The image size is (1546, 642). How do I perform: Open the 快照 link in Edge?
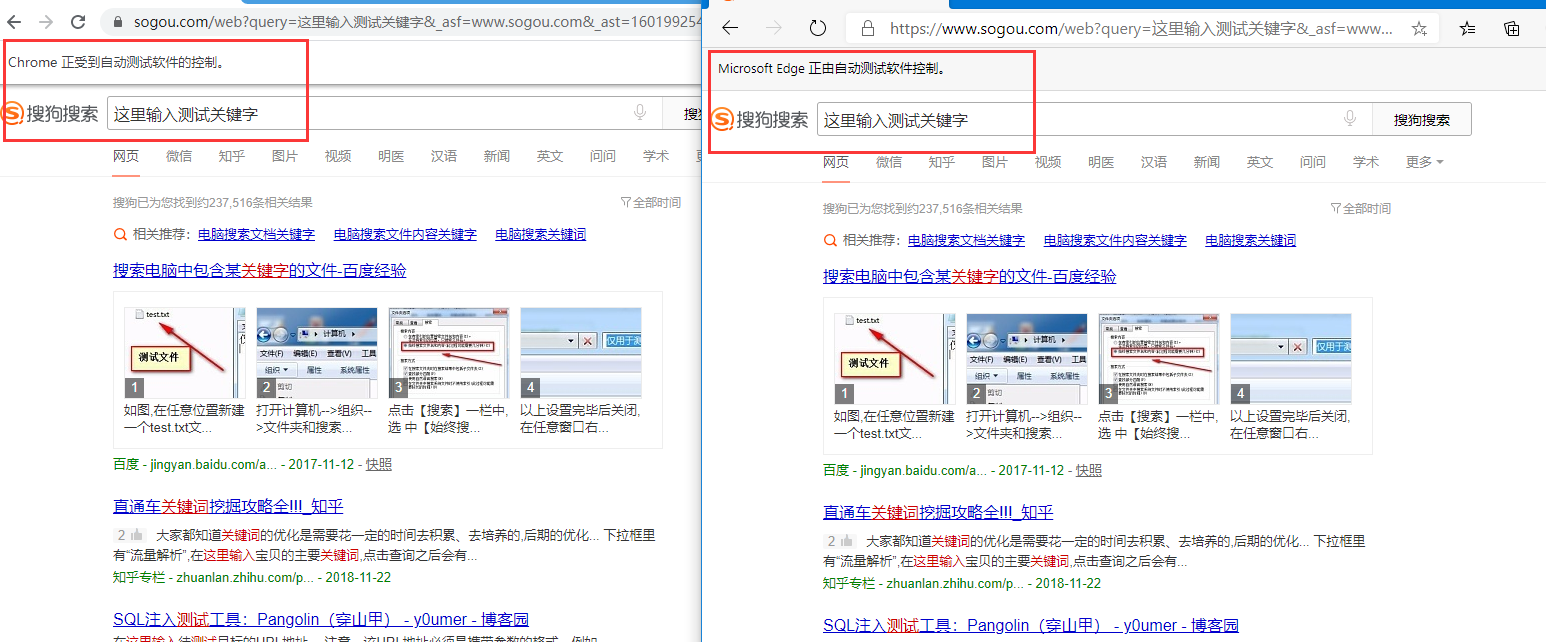[1088, 471]
